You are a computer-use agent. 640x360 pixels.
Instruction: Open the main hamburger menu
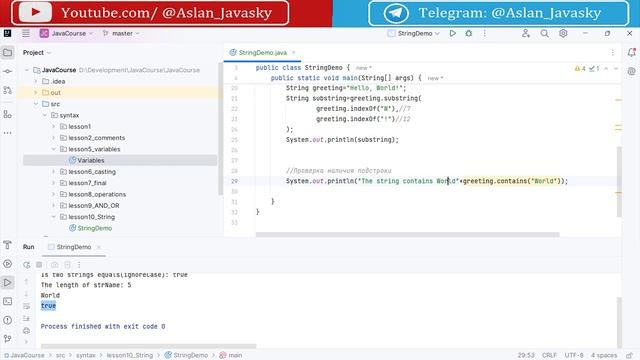[x=26, y=33]
